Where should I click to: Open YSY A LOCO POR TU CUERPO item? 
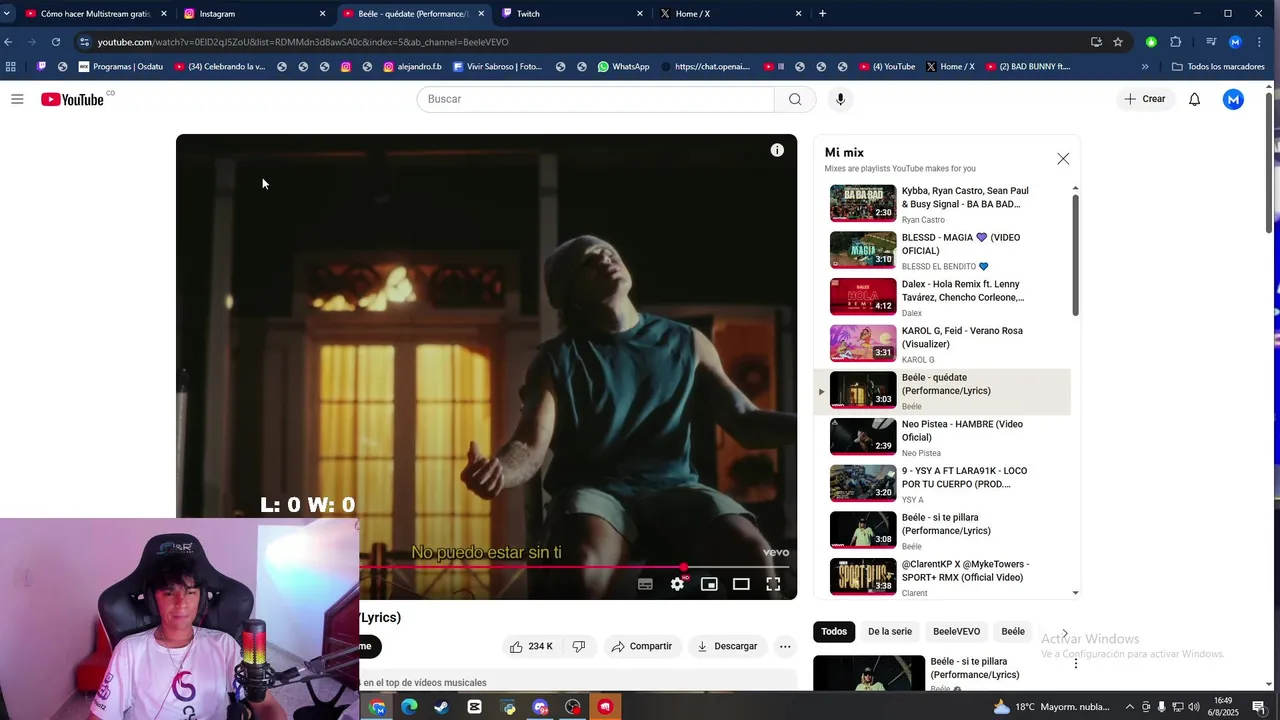(x=942, y=484)
